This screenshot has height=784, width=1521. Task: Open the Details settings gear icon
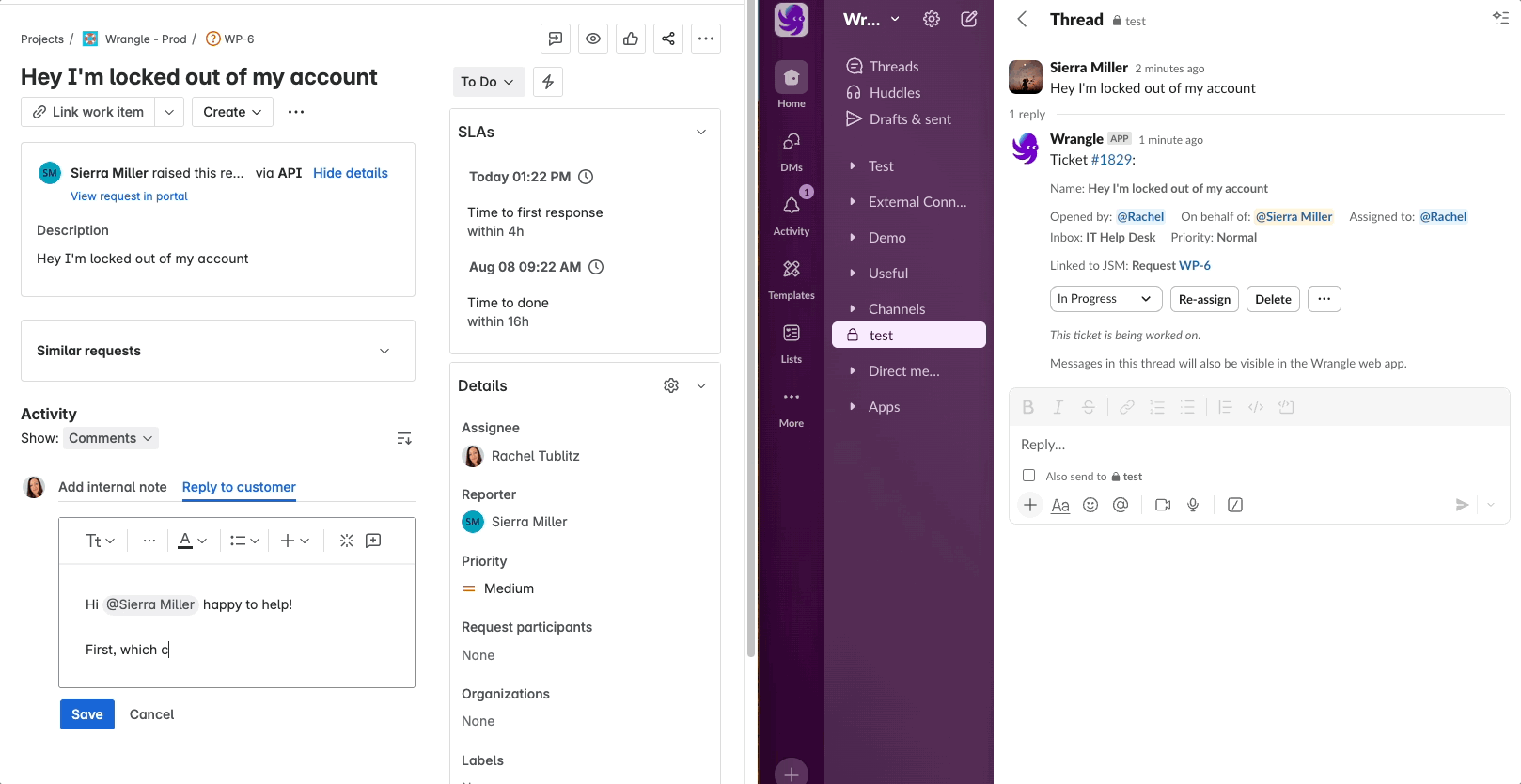click(x=671, y=385)
